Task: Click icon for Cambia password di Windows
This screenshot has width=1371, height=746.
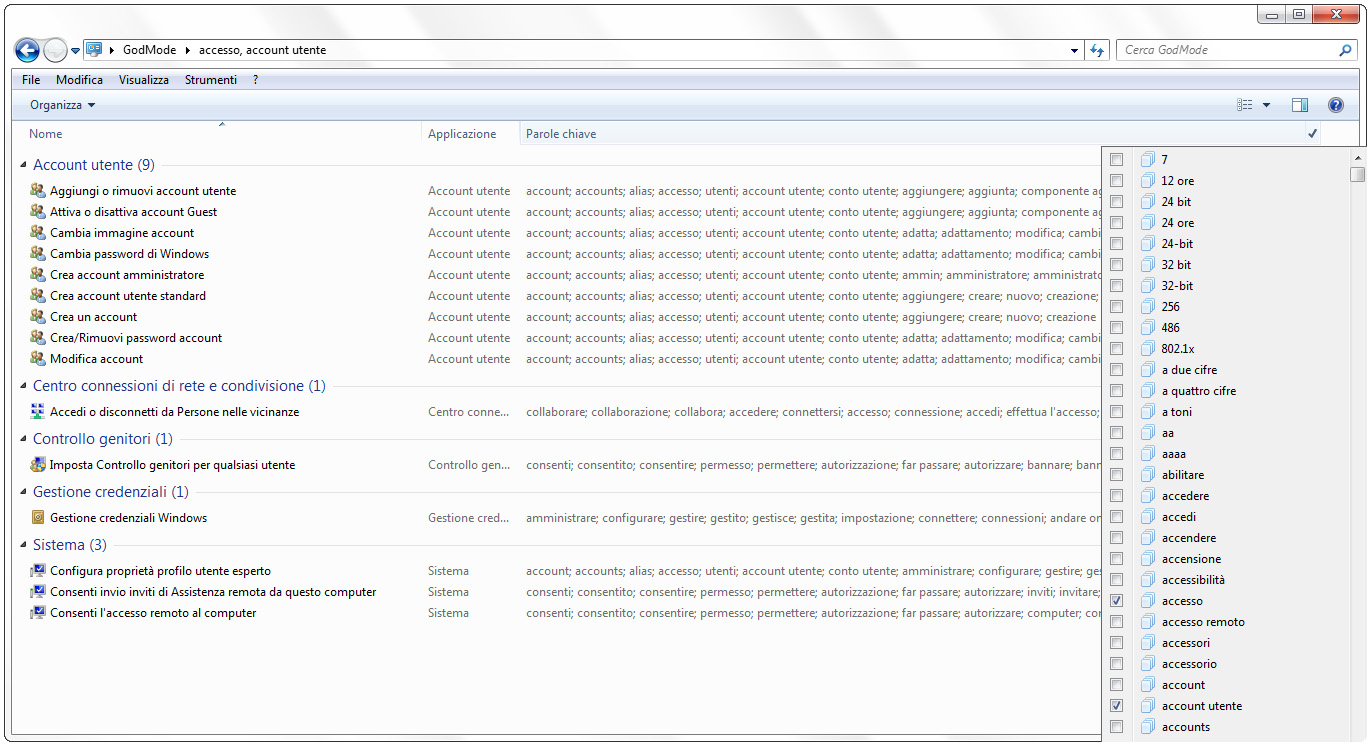Action: pyautogui.click(x=38, y=254)
